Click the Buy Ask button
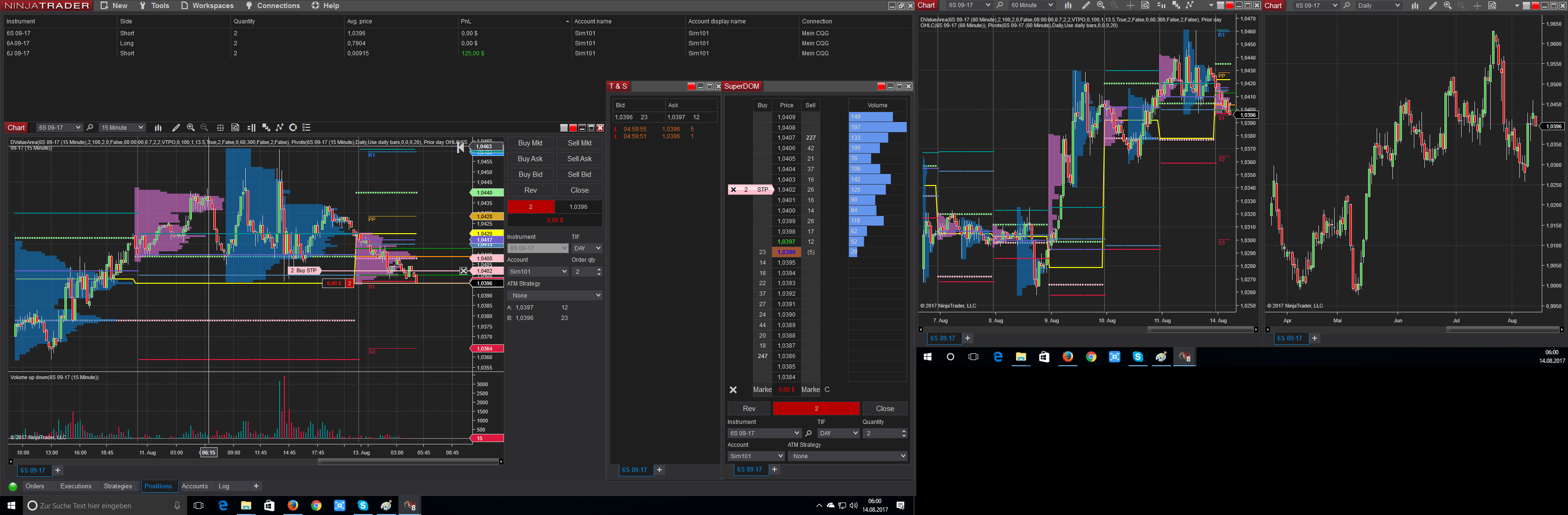 click(x=530, y=159)
